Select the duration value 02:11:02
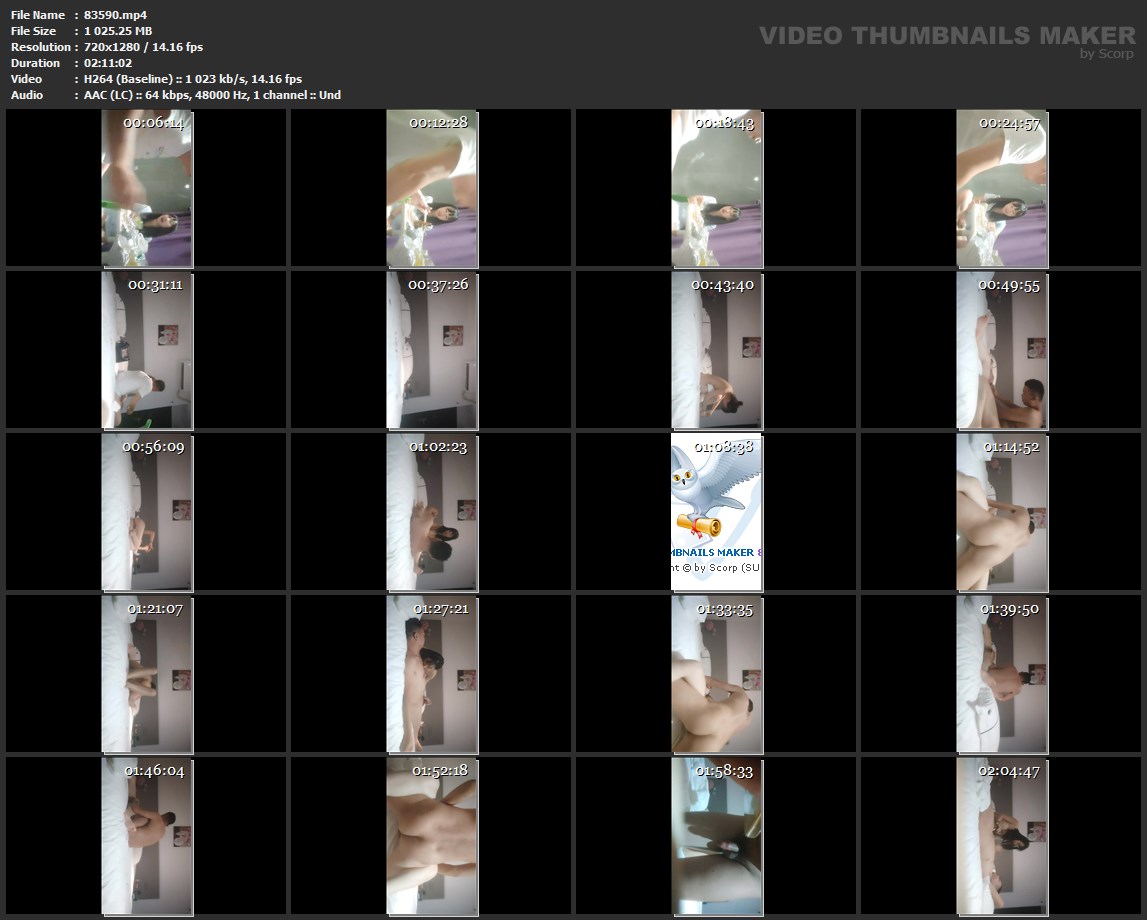Viewport: 1147px width, 920px height. click(108, 63)
